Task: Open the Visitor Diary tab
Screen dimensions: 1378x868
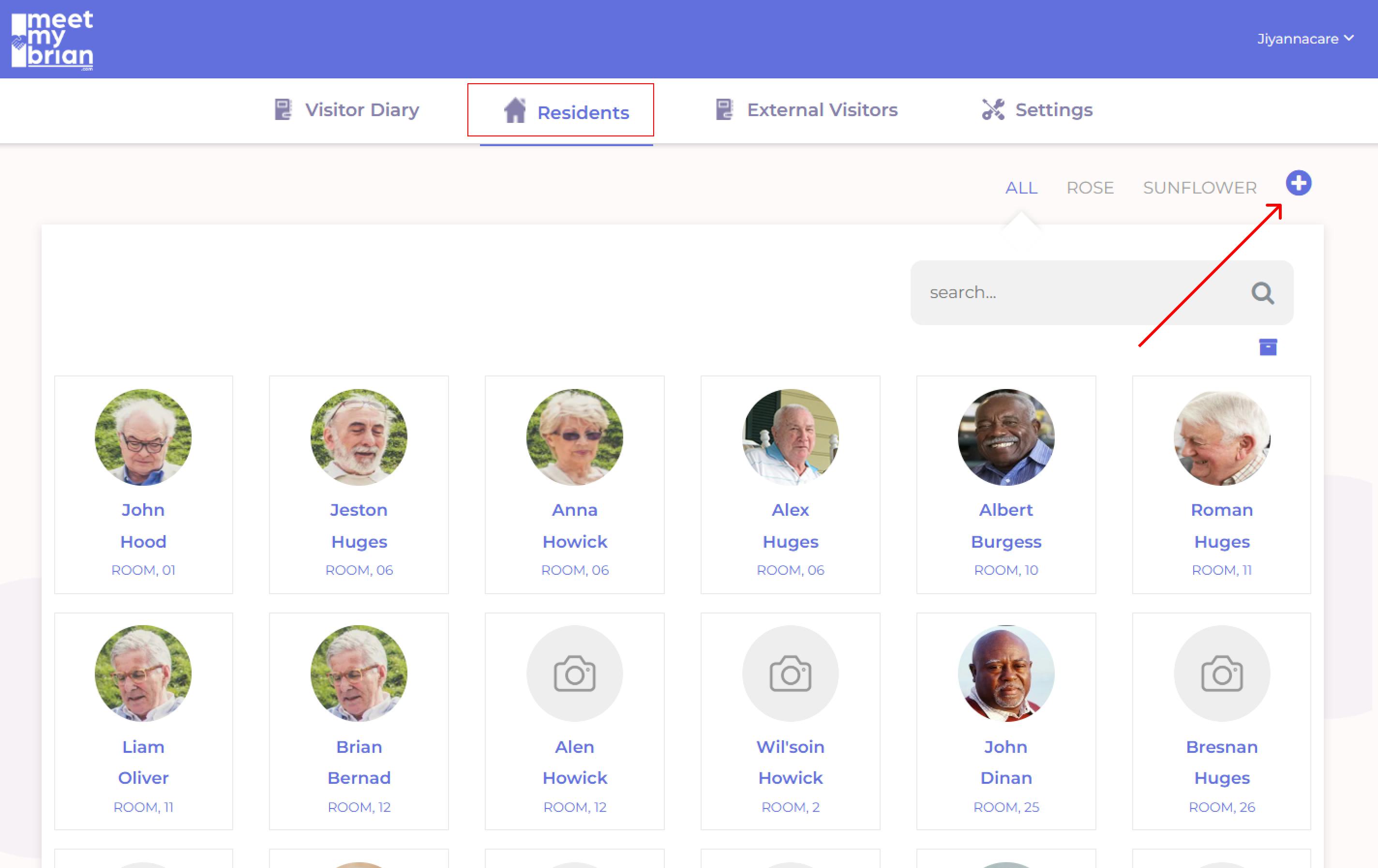Action: coord(347,109)
